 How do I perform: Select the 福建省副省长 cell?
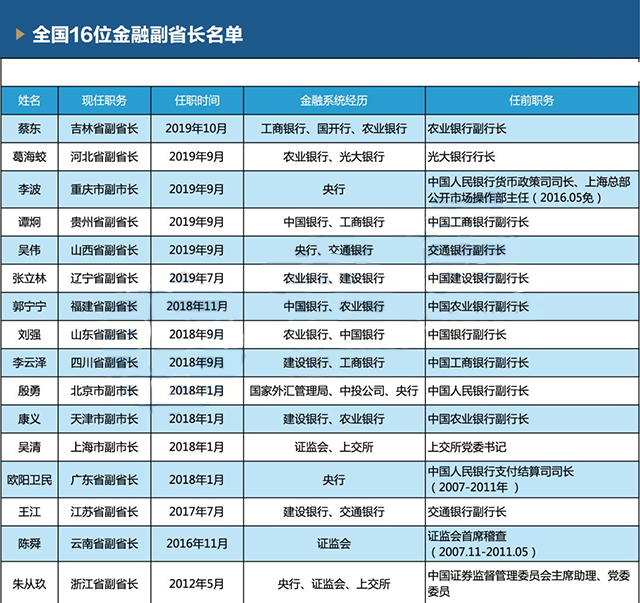point(104,307)
